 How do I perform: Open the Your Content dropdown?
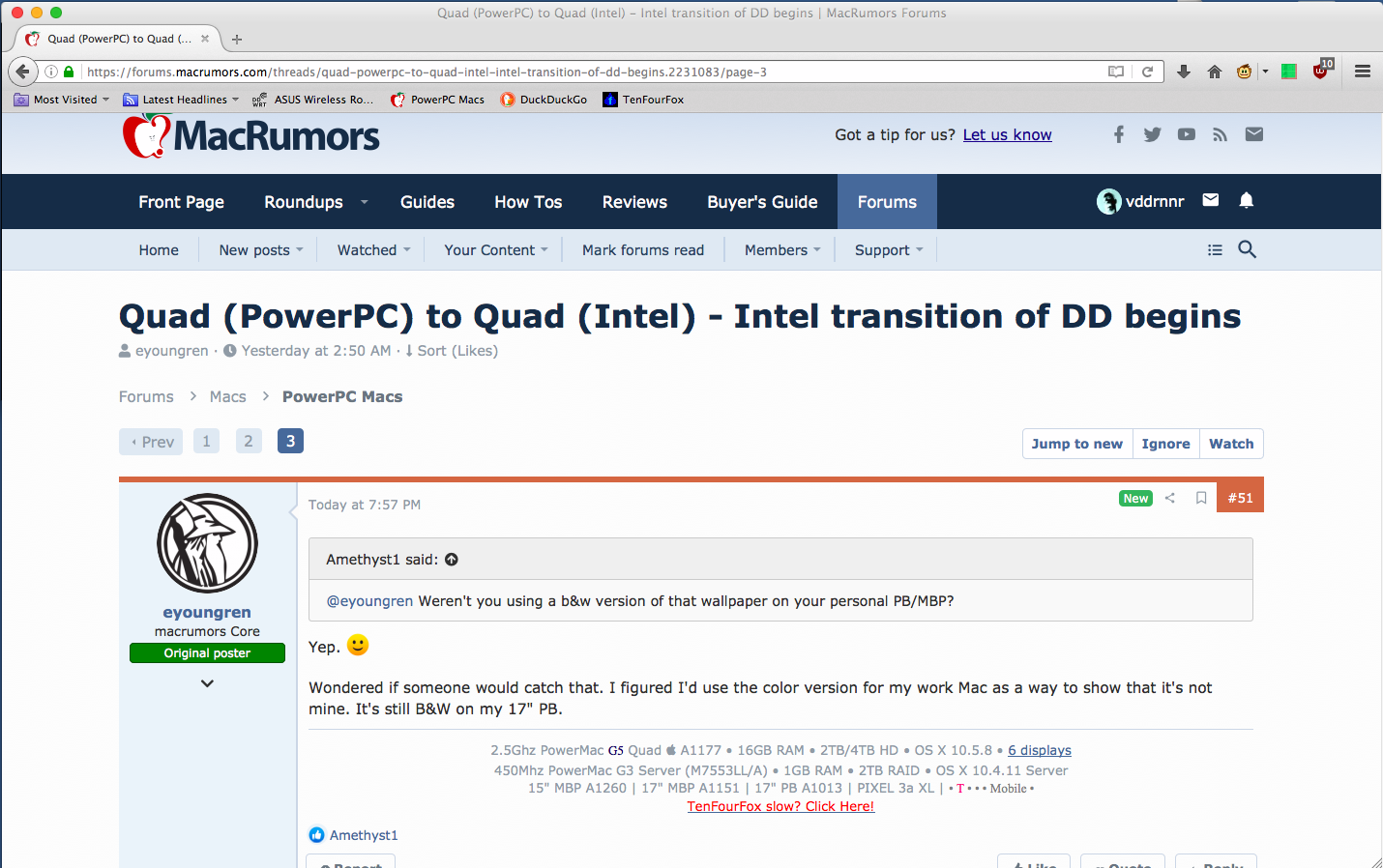pos(496,249)
